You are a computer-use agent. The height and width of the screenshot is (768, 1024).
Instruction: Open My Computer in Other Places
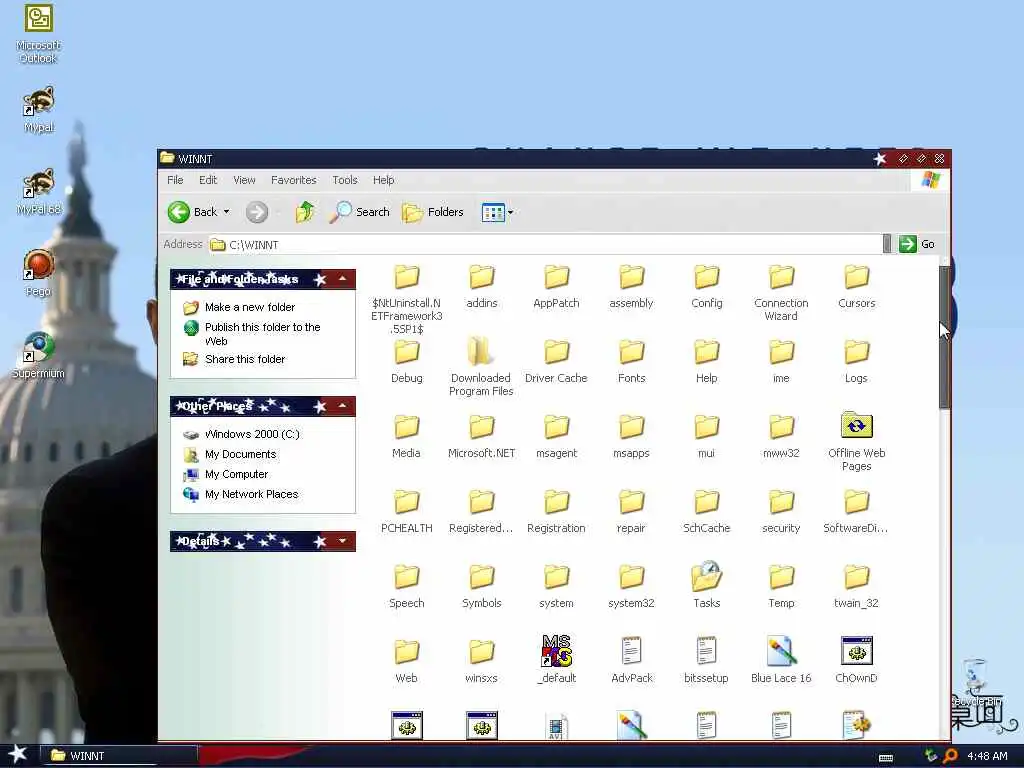click(236, 474)
